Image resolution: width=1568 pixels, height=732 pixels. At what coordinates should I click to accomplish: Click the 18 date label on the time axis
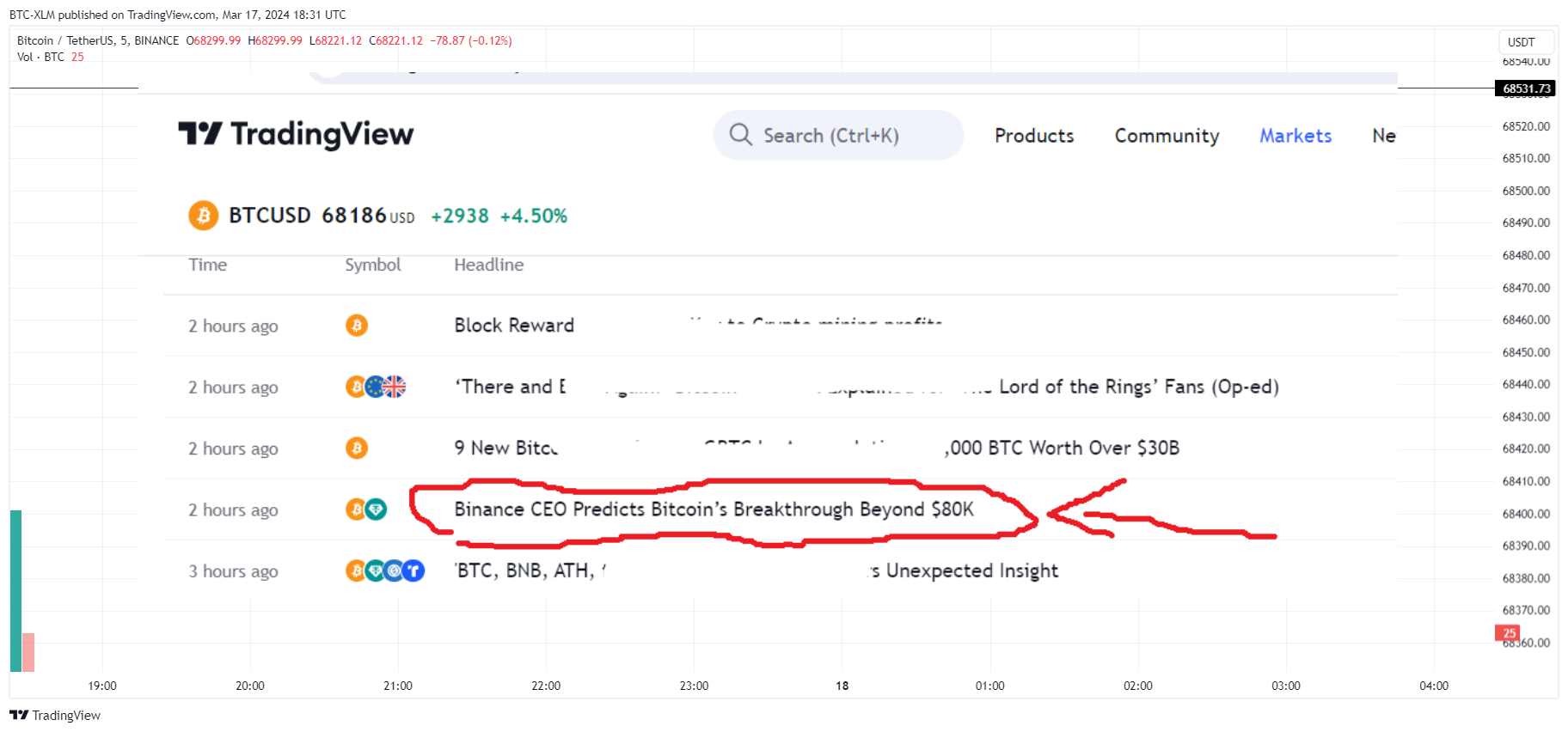[842, 686]
